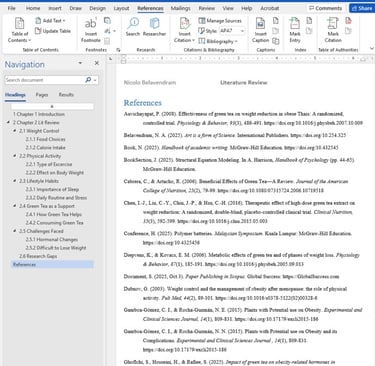Collapse the 2 Chapter 2 Lit Review heading
Screen dimensions: 375x366
click(x=8, y=122)
